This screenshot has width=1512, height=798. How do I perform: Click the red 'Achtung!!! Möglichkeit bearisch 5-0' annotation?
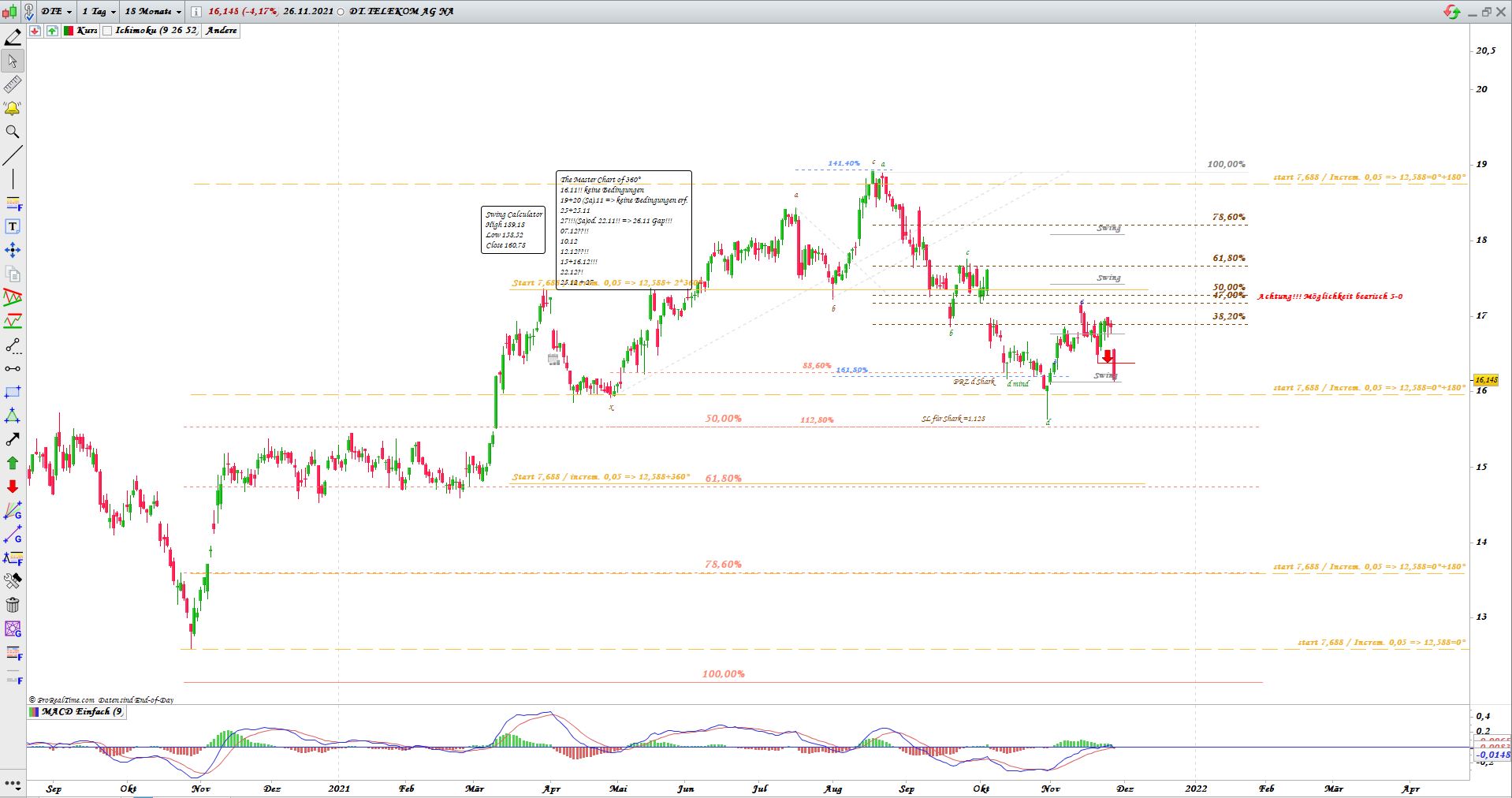(x=1330, y=296)
